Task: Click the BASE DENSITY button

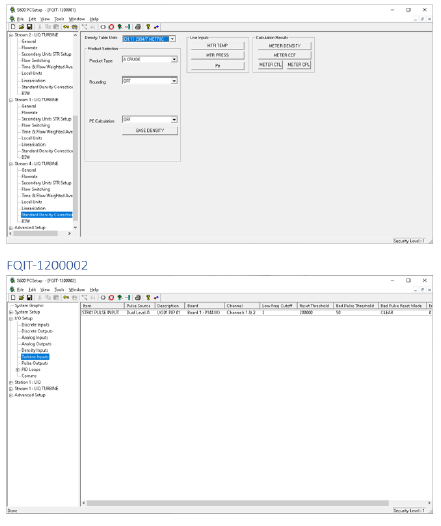Action: click(150, 130)
